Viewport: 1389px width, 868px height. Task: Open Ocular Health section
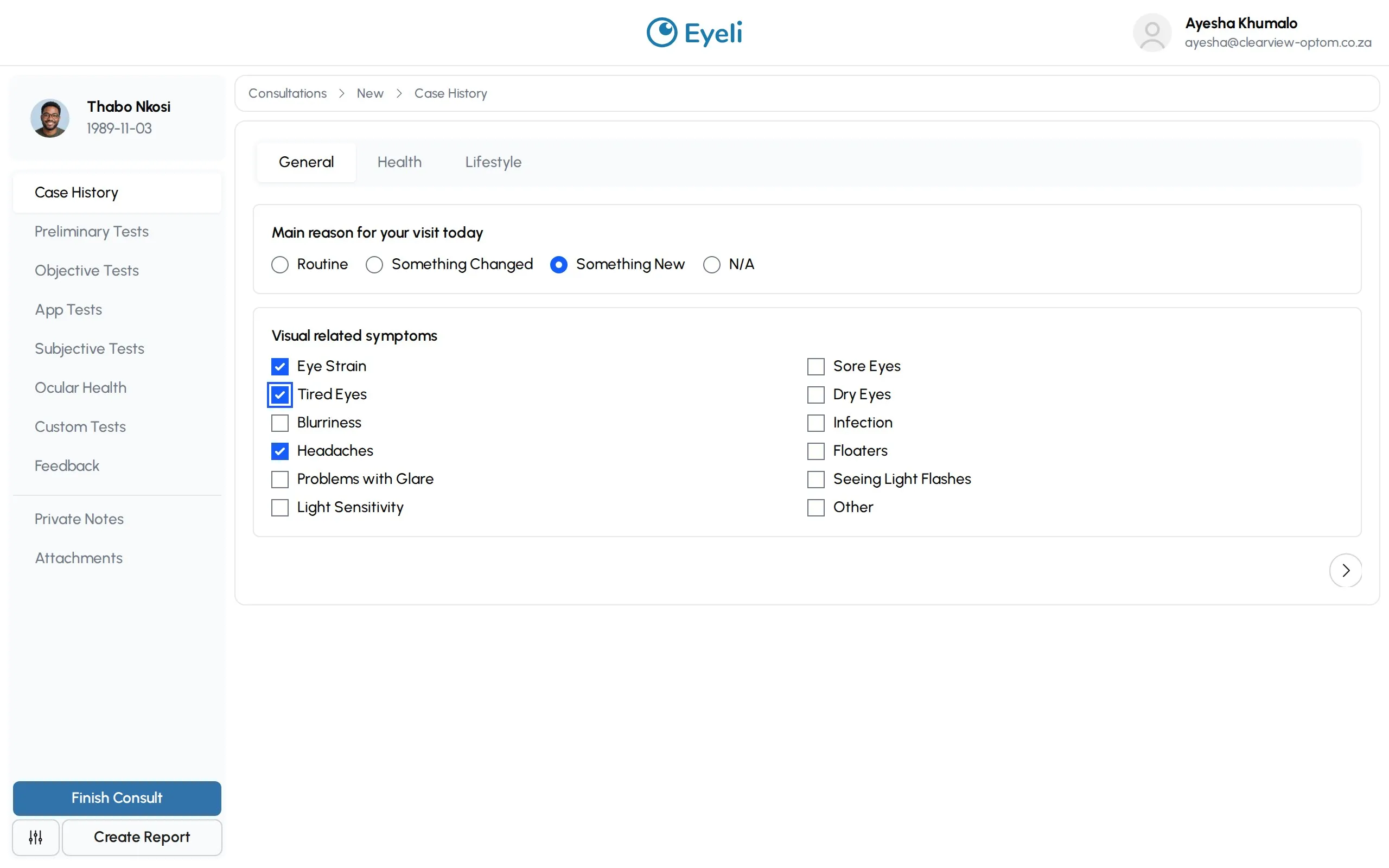pyautogui.click(x=117, y=387)
